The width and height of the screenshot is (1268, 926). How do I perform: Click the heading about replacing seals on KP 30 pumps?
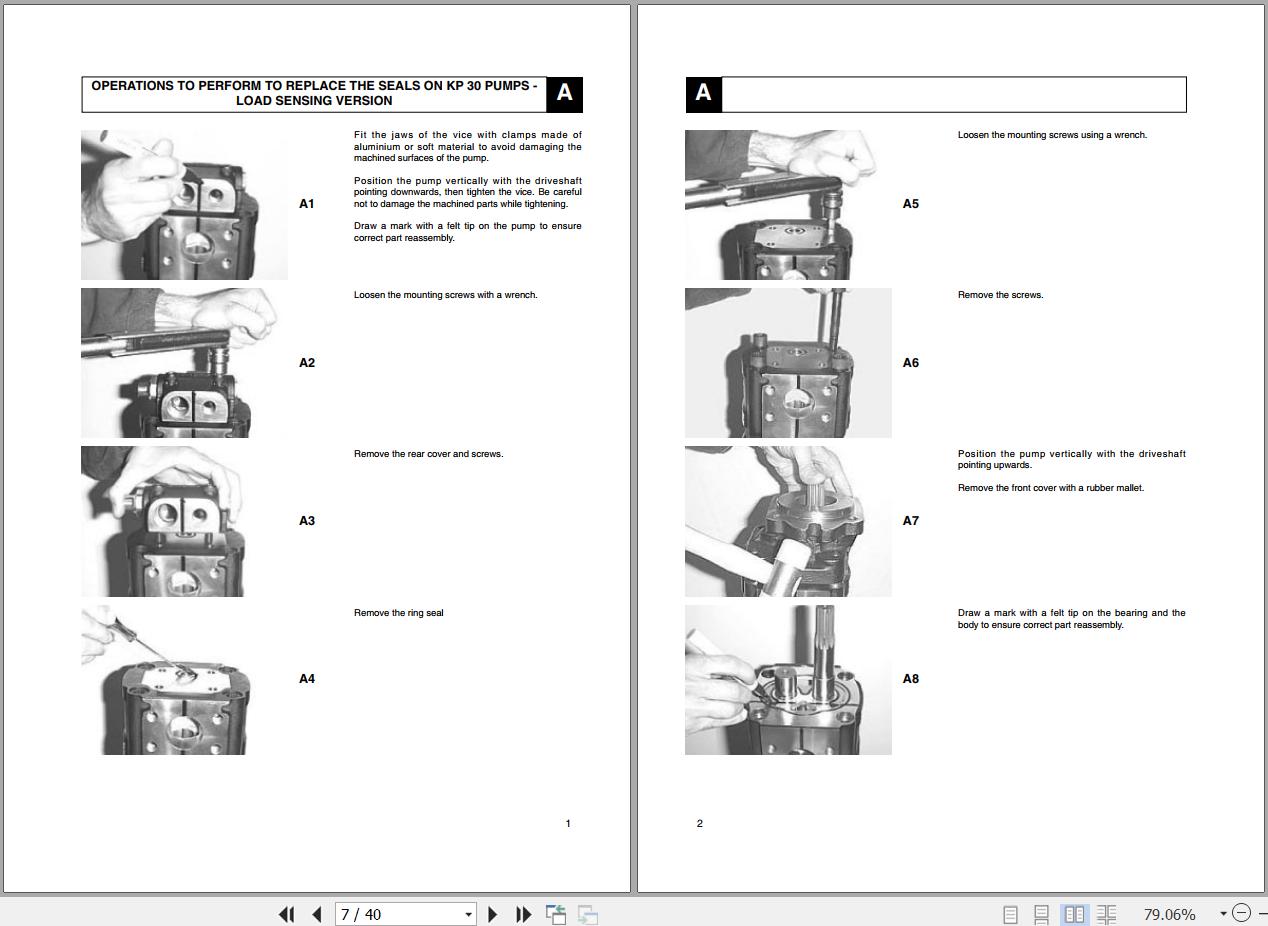pos(314,93)
